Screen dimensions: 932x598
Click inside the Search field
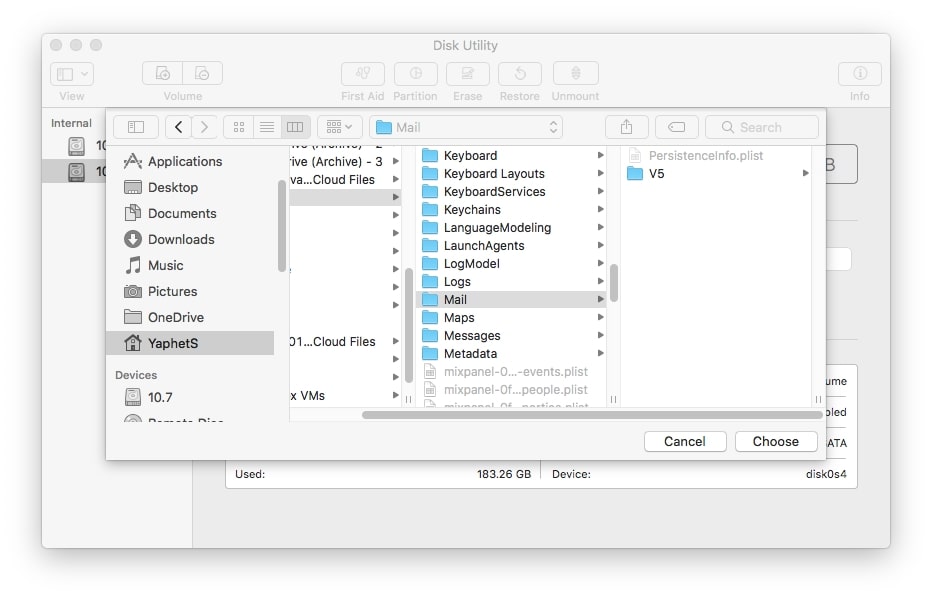761,127
